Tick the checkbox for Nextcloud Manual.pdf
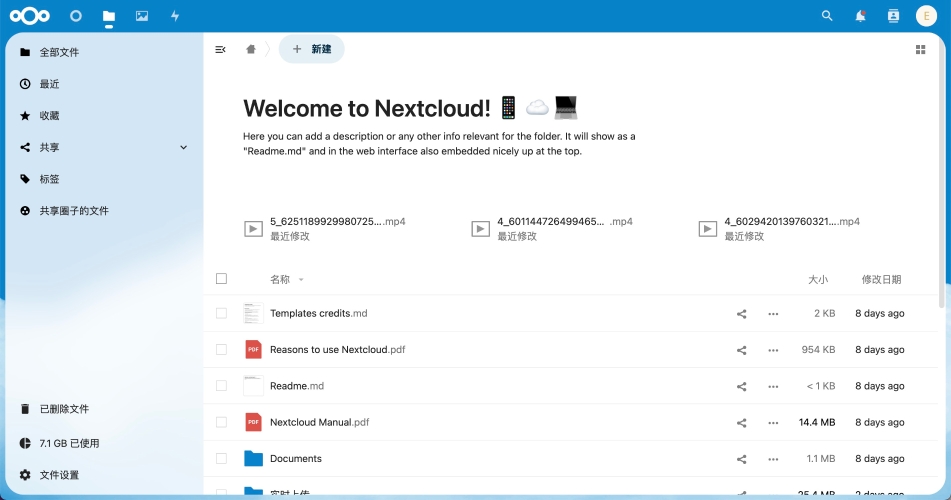Viewport: 951px width, 500px height. [222, 422]
